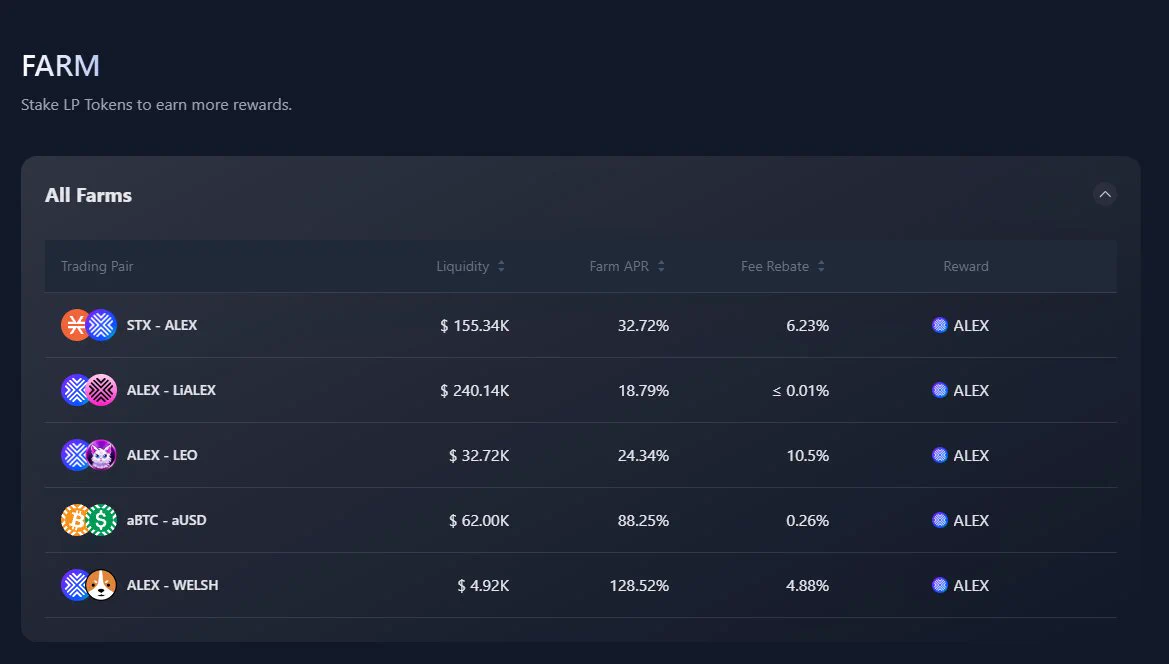Viewport: 1169px width, 664px height.
Task: Click Farm APR value 24.34%
Action: (643, 455)
